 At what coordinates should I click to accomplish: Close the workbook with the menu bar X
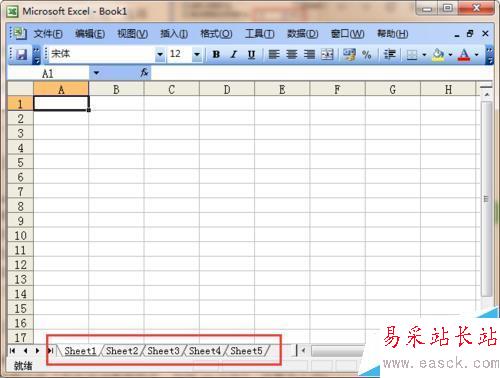[485, 34]
